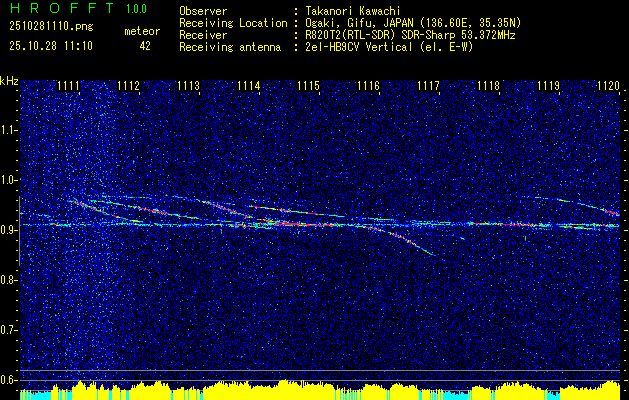Click the meteor count 42
The image size is (629, 400).
click(145, 46)
